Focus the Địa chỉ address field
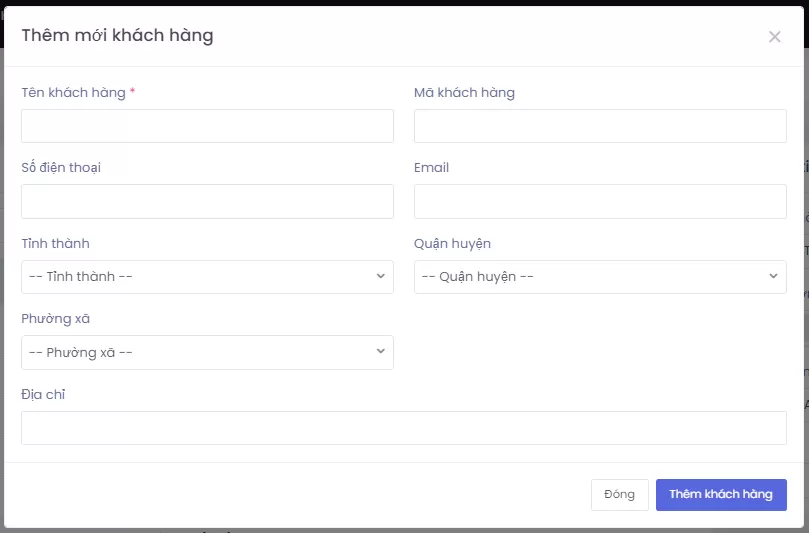This screenshot has width=809, height=533. click(x=403, y=428)
